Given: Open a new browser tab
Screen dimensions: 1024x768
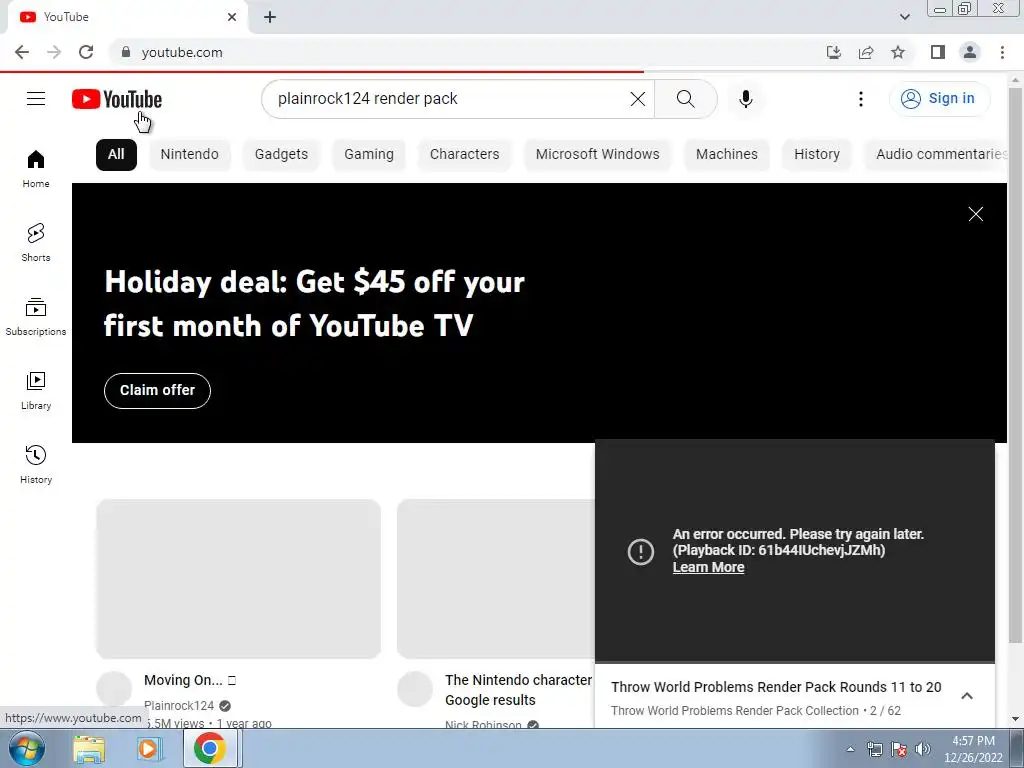Looking at the screenshot, I should [270, 17].
